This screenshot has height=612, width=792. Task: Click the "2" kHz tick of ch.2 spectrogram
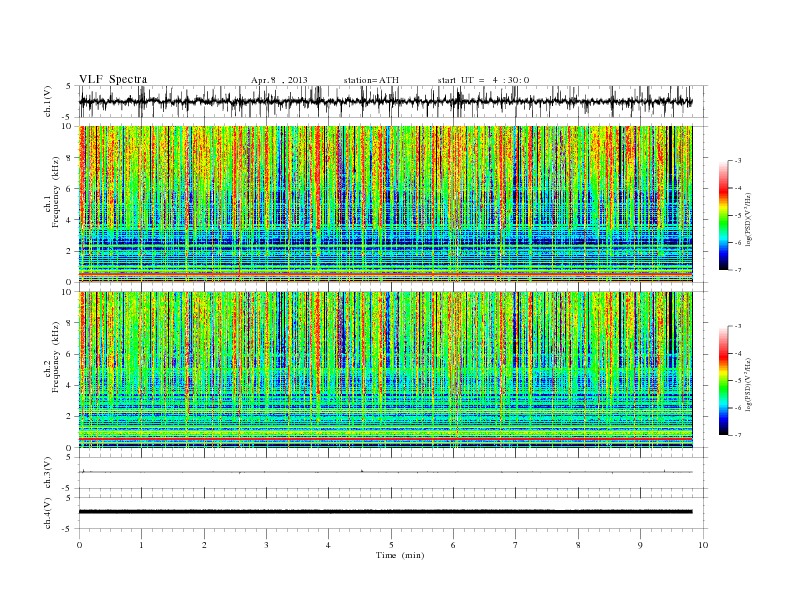pyautogui.click(x=69, y=417)
